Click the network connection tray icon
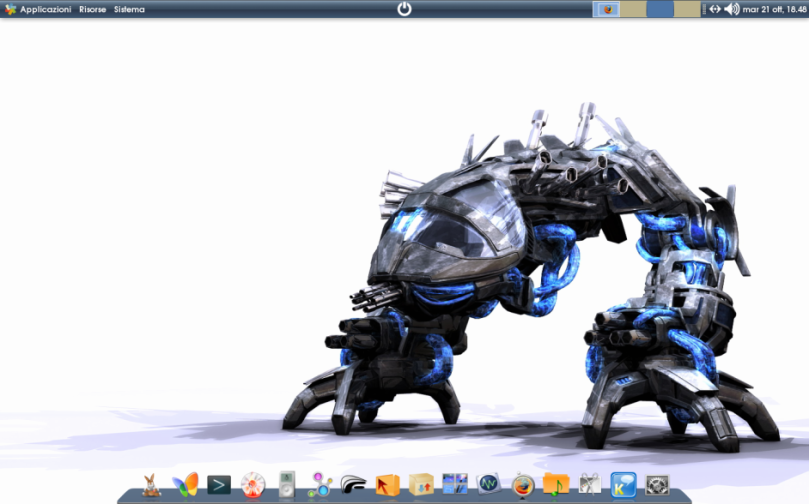Screen dimensions: 809x504 tap(715, 9)
